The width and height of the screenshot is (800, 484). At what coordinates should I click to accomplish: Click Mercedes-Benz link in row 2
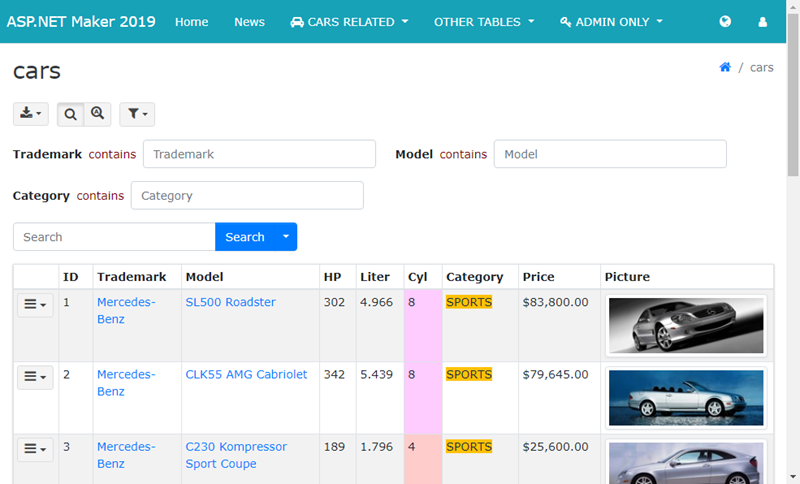[126, 383]
